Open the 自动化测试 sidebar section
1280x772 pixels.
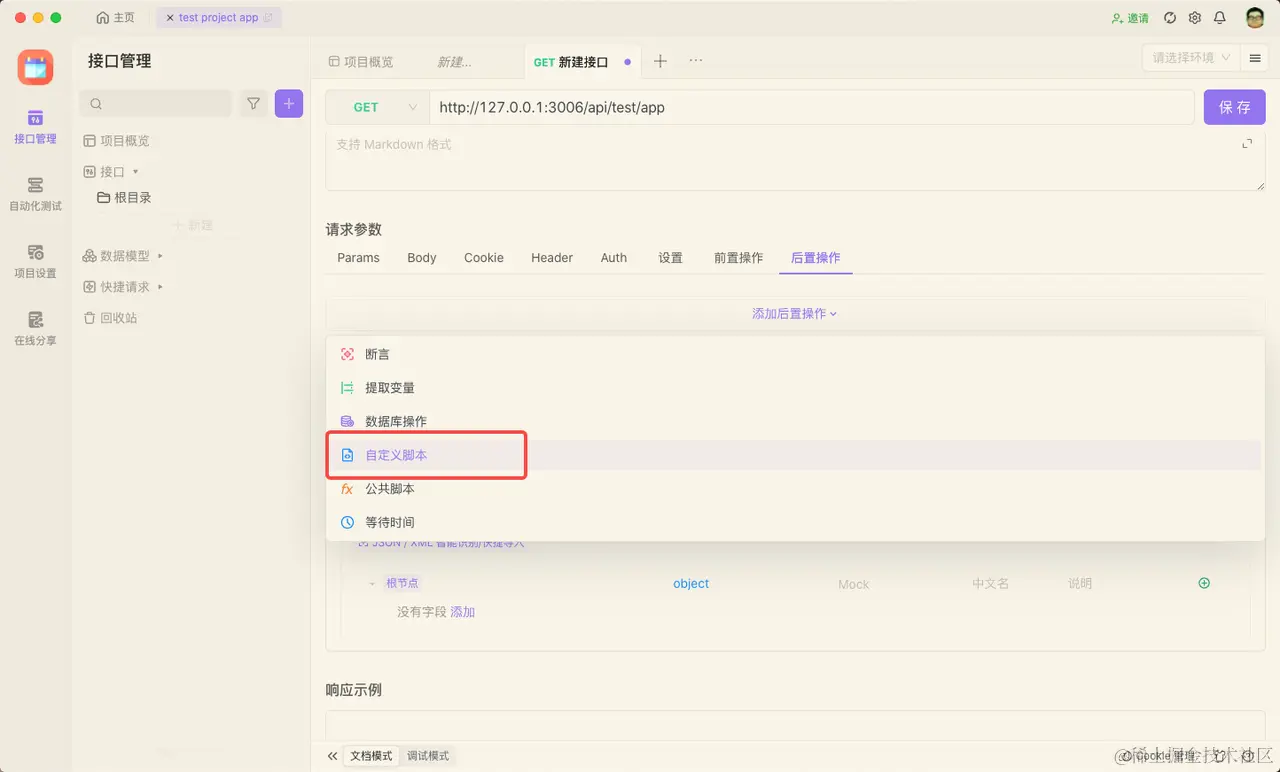[x=35, y=194]
